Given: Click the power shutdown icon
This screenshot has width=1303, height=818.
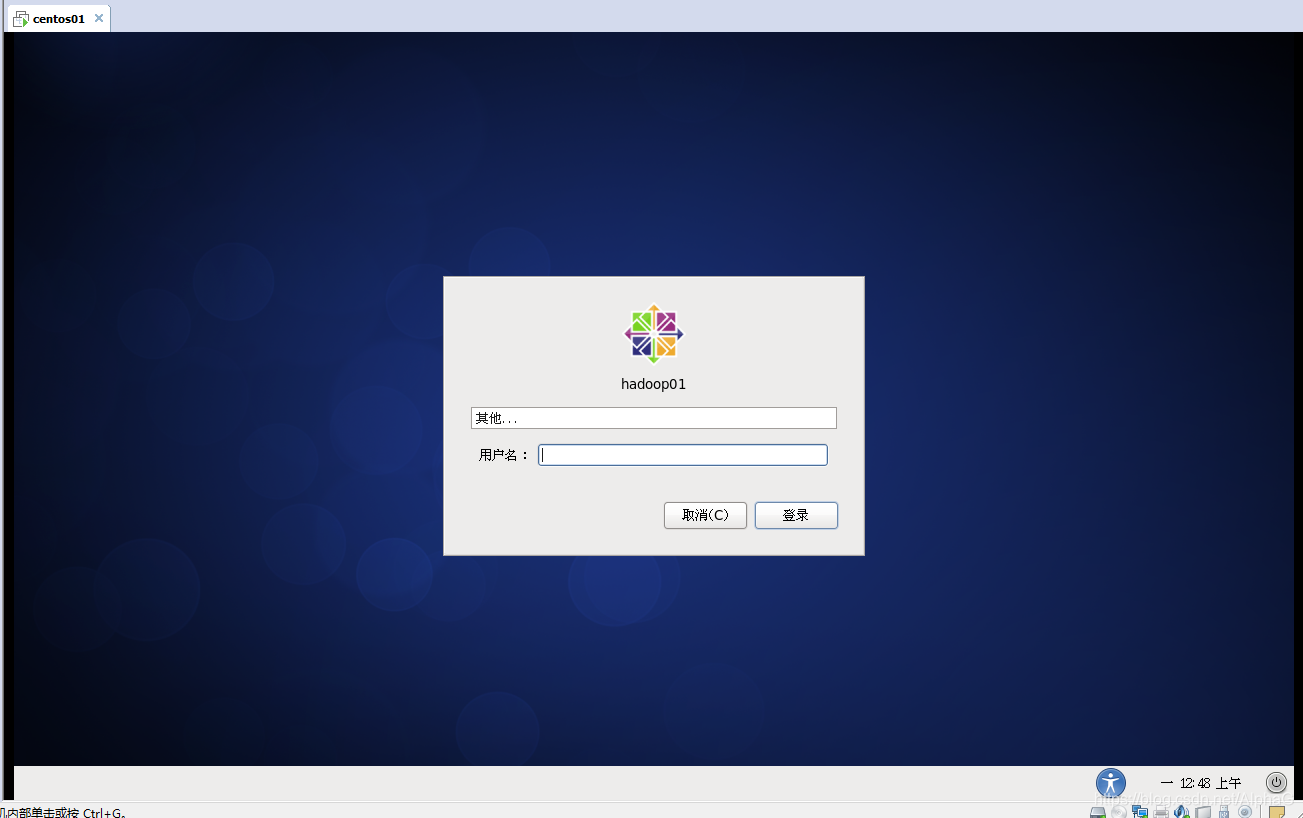Looking at the screenshot, I should (1276, 782).
